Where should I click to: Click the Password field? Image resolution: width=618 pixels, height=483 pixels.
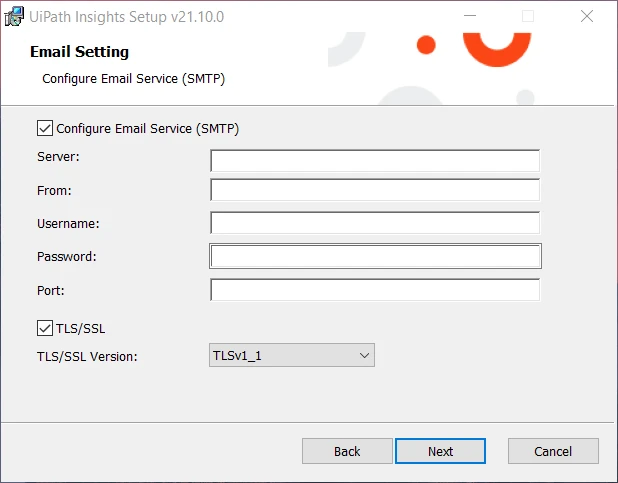[x=375, y=256]
